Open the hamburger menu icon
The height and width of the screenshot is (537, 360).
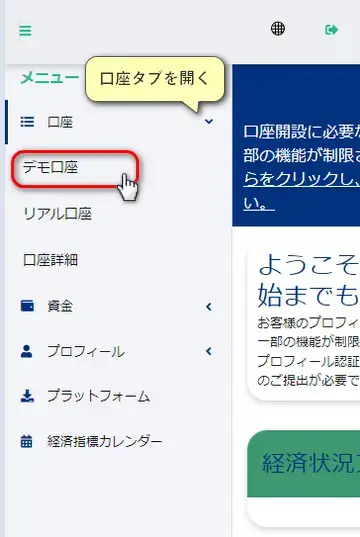[x=25, y=31]
